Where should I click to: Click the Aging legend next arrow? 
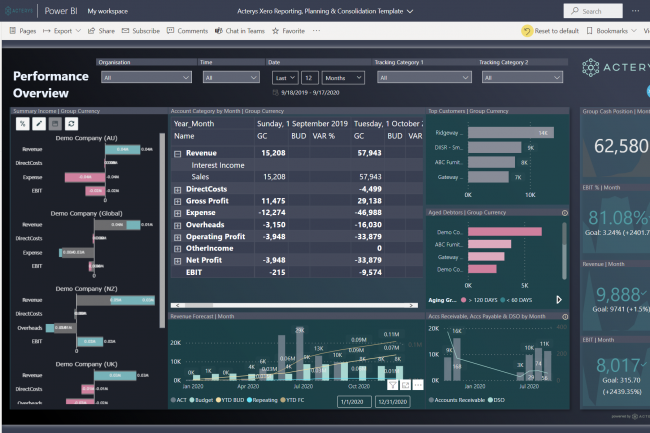pos(559,300)
